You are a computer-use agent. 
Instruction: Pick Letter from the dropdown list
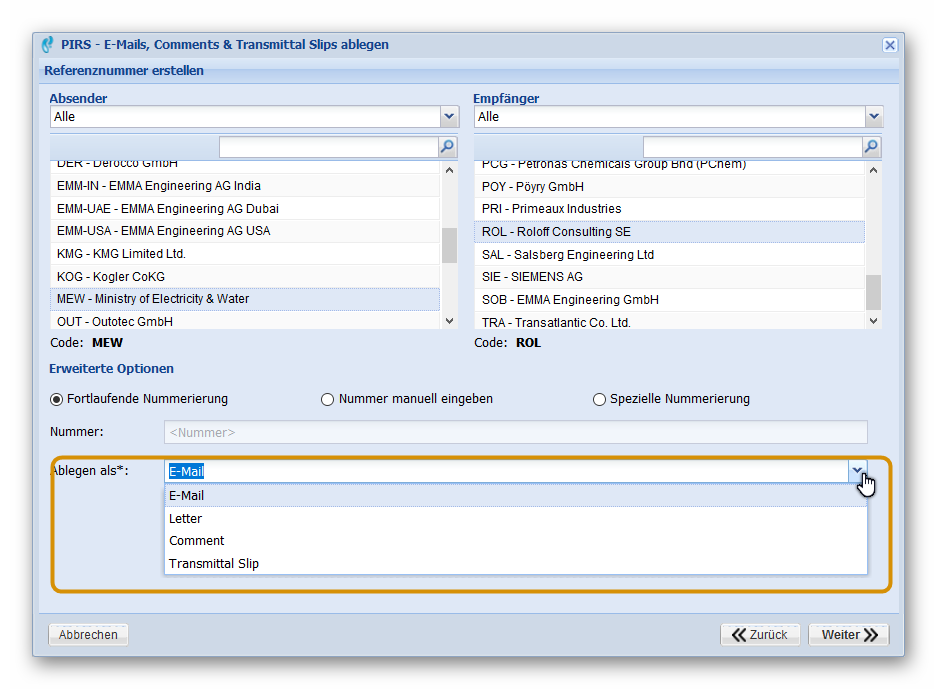pyautogui.click(x=186, y=519)
